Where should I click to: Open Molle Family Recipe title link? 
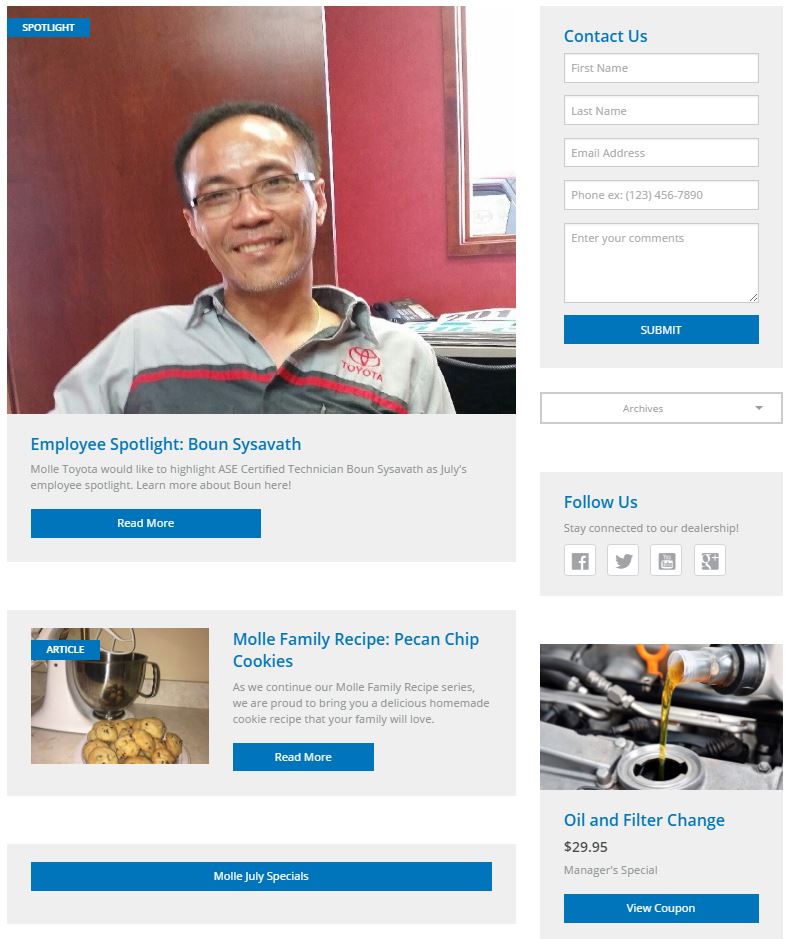pos(356,650)
